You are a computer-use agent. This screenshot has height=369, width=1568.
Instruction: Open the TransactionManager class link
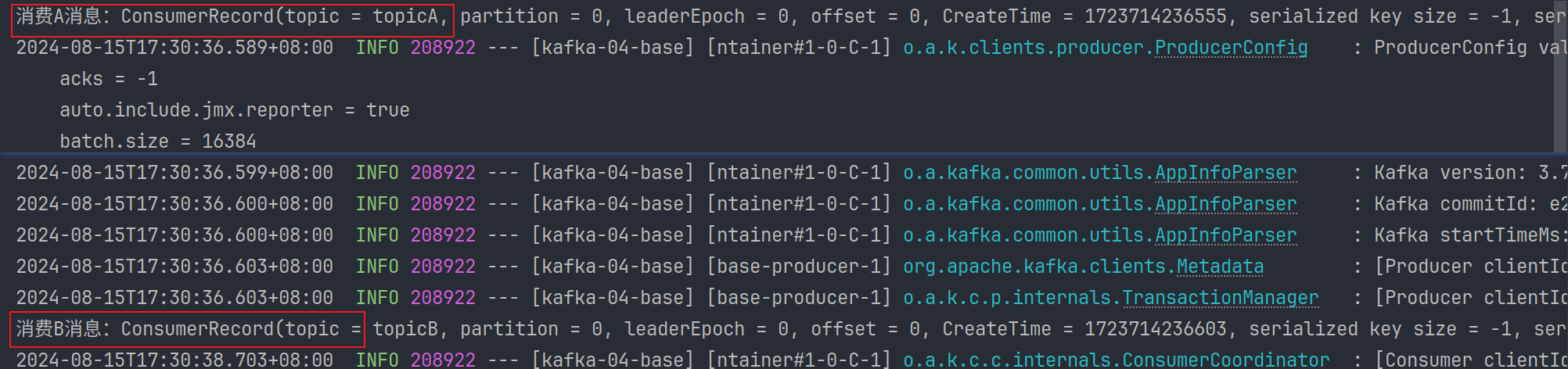1220,298
